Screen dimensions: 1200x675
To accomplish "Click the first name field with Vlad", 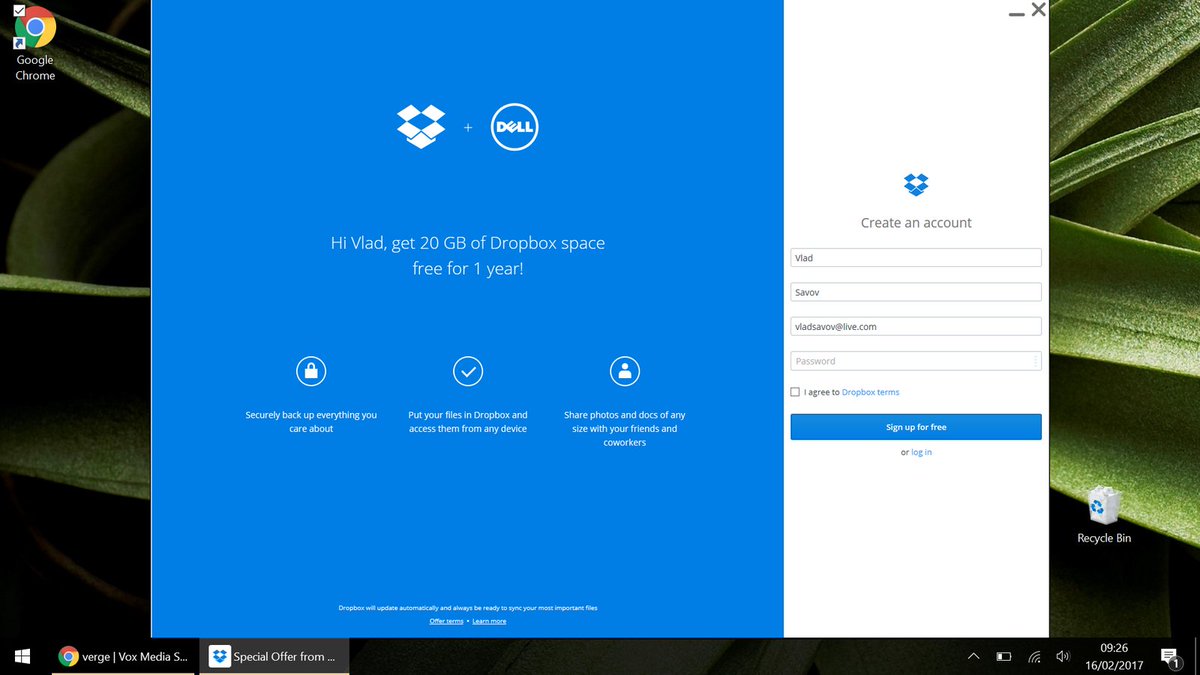I will point(916,258).
